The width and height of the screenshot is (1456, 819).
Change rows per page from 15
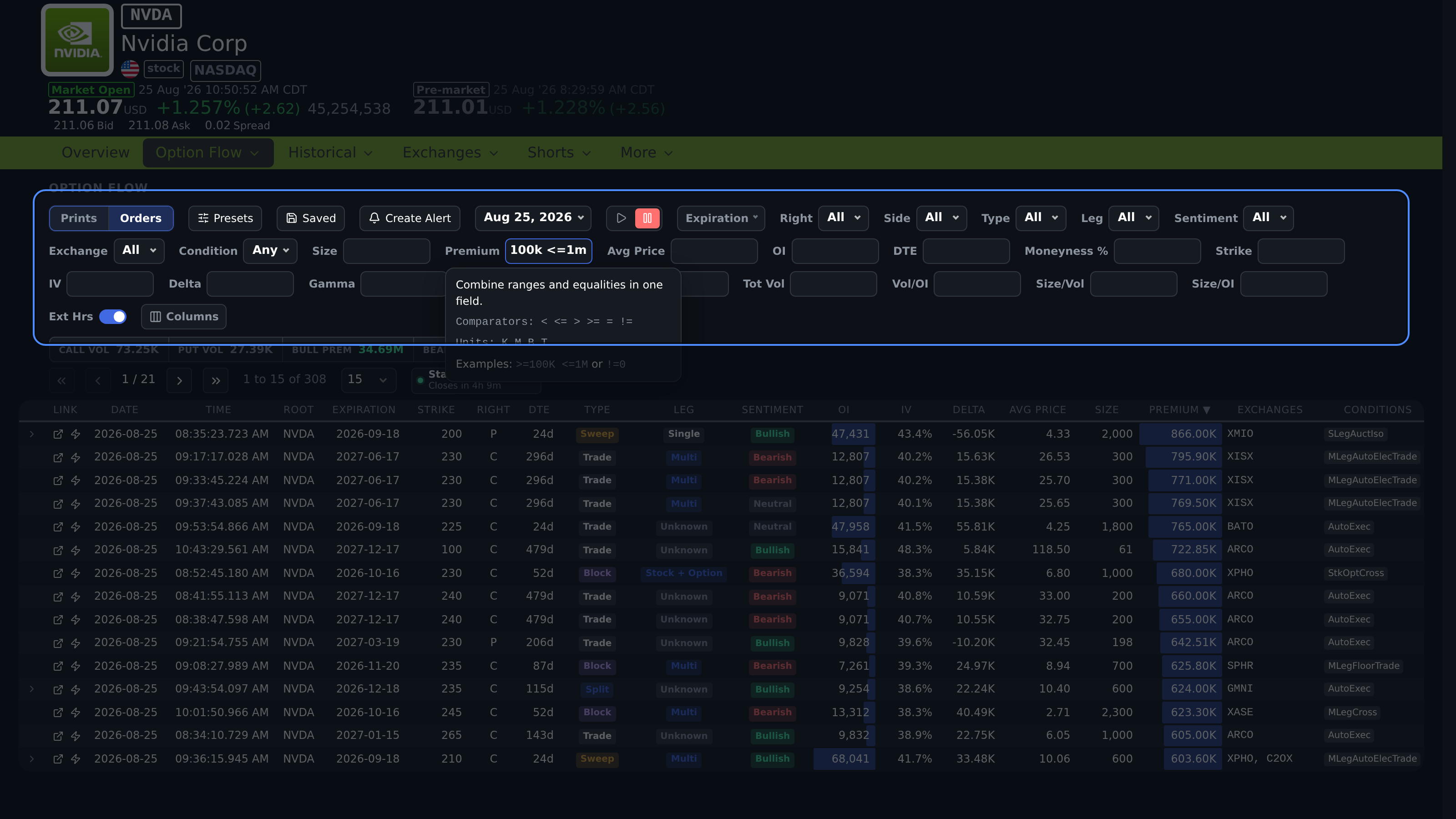(368, 380)
